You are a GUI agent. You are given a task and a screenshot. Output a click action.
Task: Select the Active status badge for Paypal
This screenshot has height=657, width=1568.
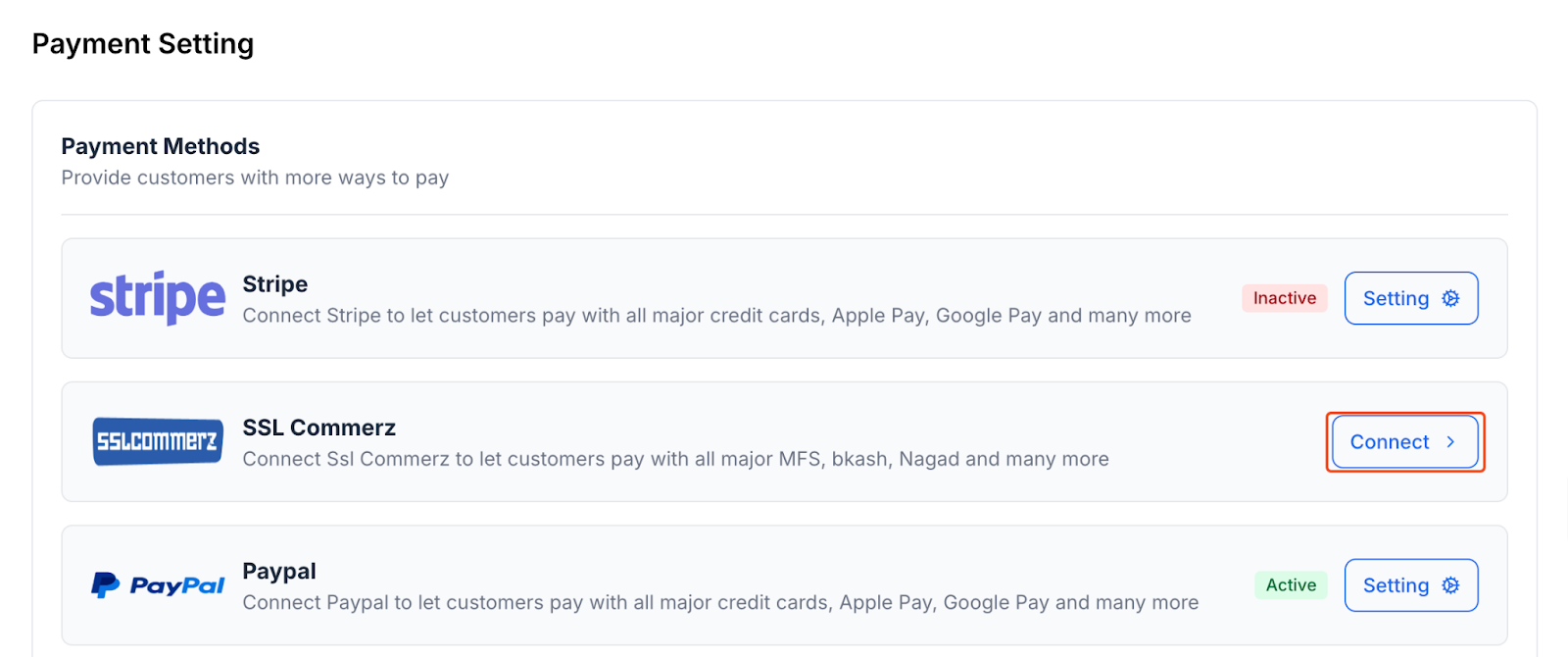(1291, 584)
